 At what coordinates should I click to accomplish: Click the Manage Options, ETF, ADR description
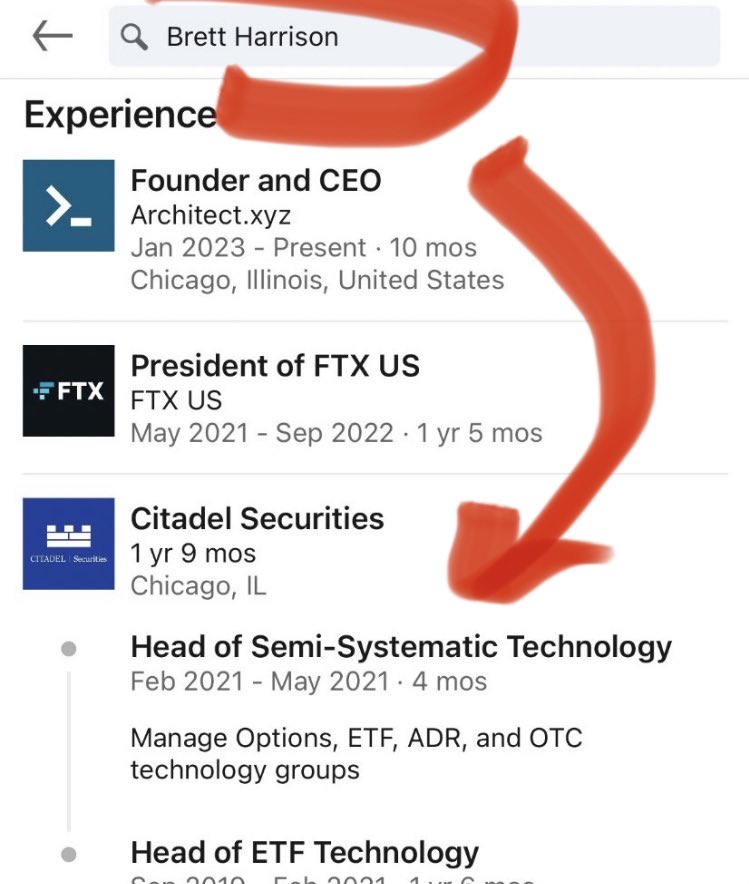[356, 754]
